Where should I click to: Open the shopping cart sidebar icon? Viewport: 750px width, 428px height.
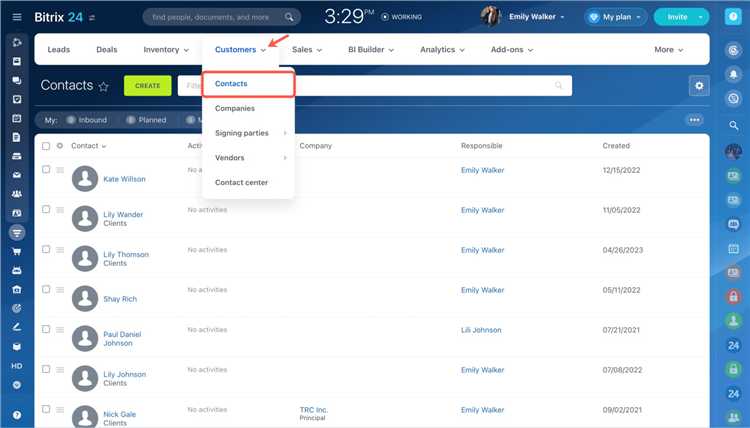point(17,252)
